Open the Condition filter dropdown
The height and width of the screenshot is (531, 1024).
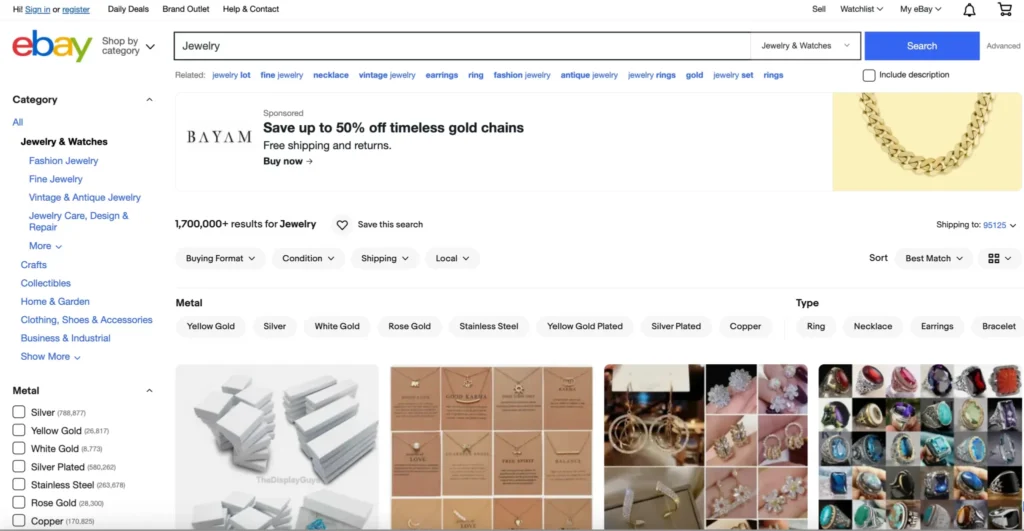(x=308, y=259)
